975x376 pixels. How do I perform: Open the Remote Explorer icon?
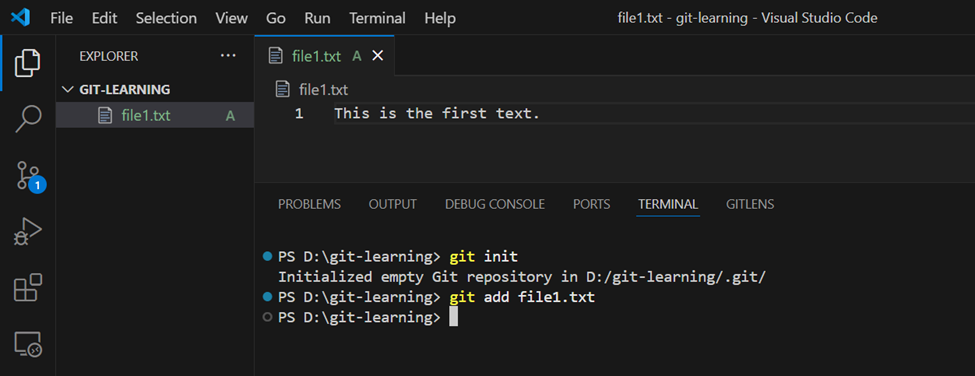point(28,345)
